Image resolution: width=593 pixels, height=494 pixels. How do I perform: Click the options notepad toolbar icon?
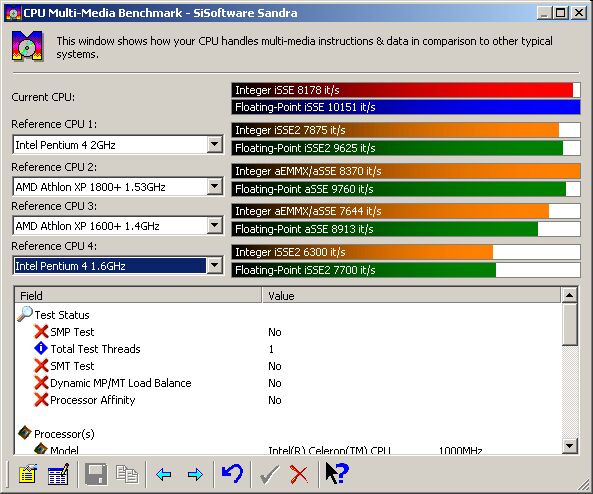28,474
